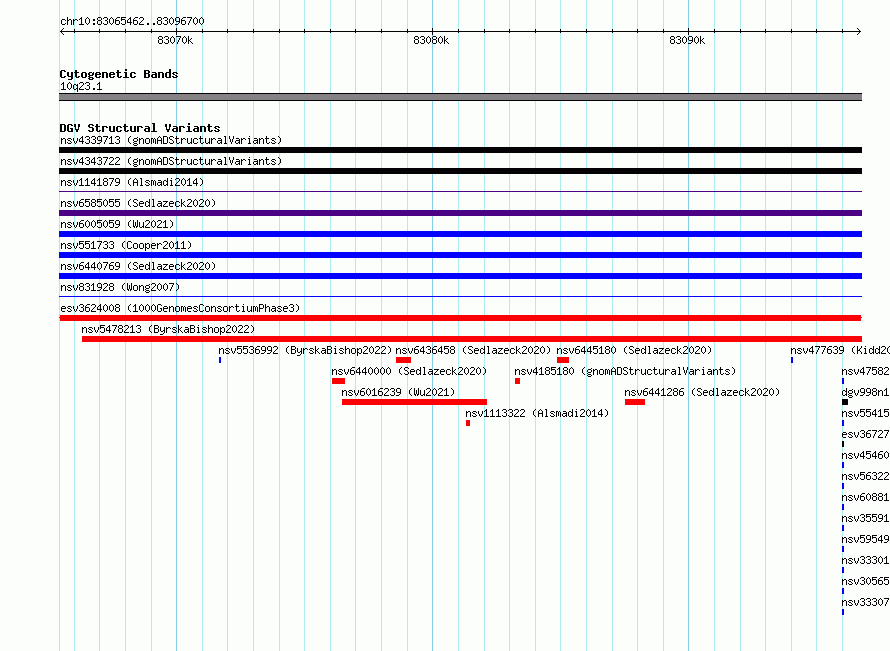Select the long red bar under nsv6016239

click(414, 402)
